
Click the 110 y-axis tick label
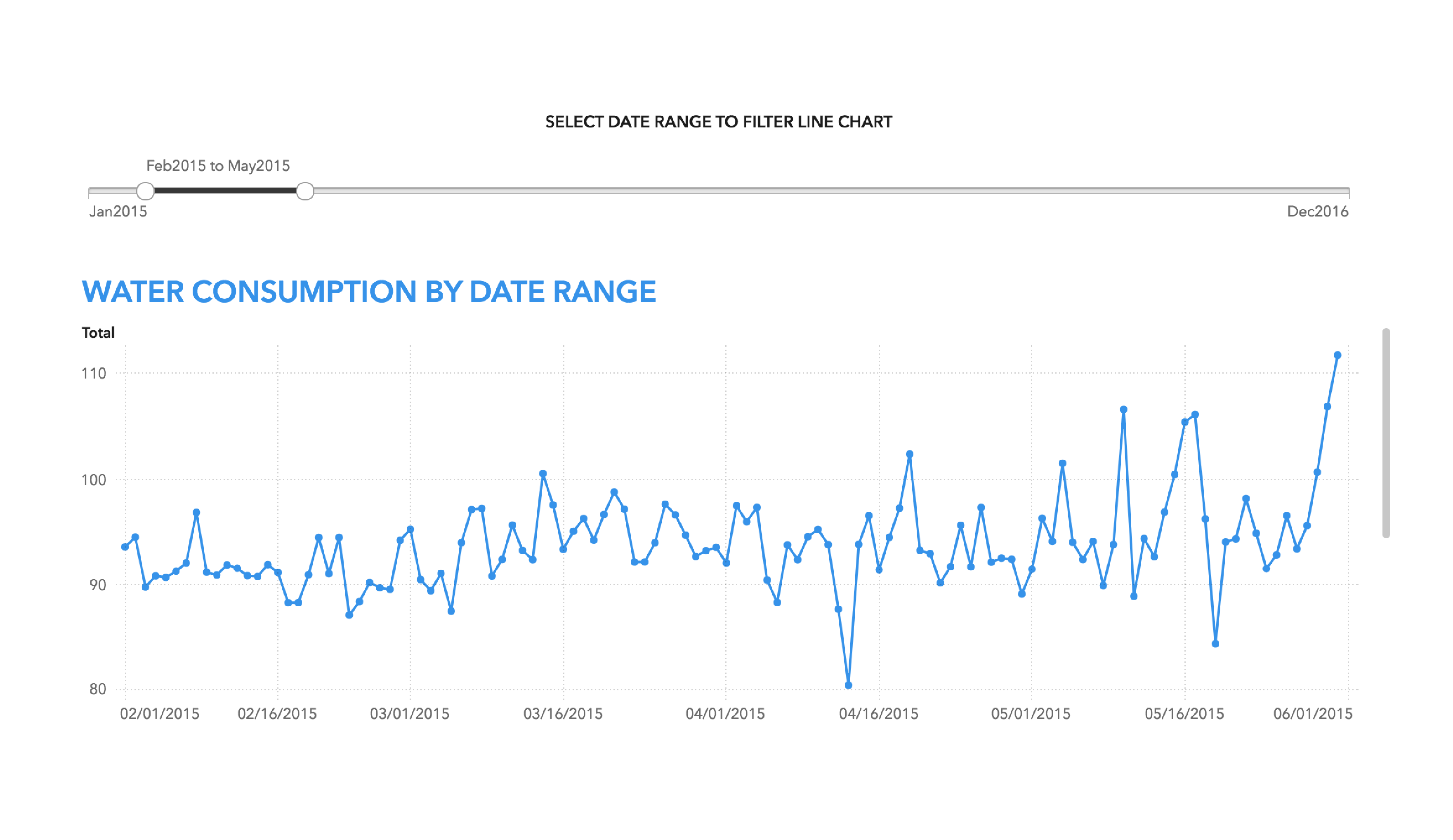pos(94,374)
